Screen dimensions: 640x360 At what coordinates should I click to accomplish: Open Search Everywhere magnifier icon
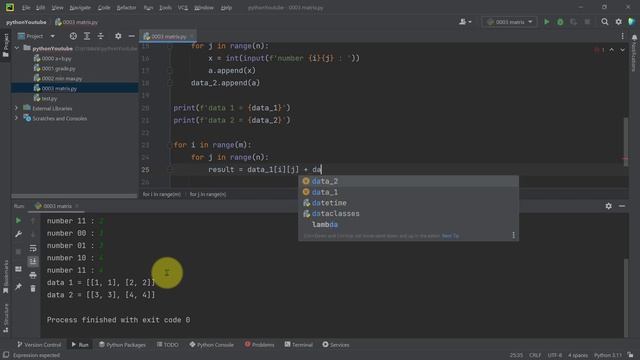604,22
